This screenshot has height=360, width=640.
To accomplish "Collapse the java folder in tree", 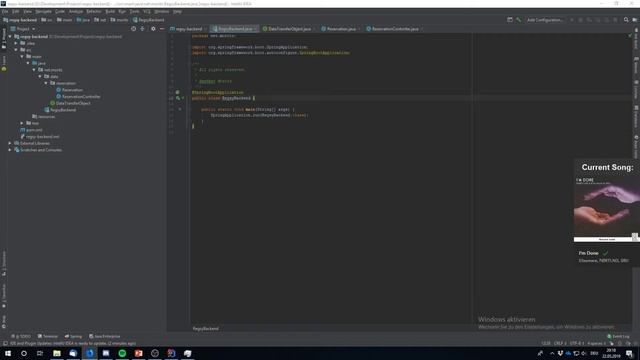I will click(x=28, y=63).
